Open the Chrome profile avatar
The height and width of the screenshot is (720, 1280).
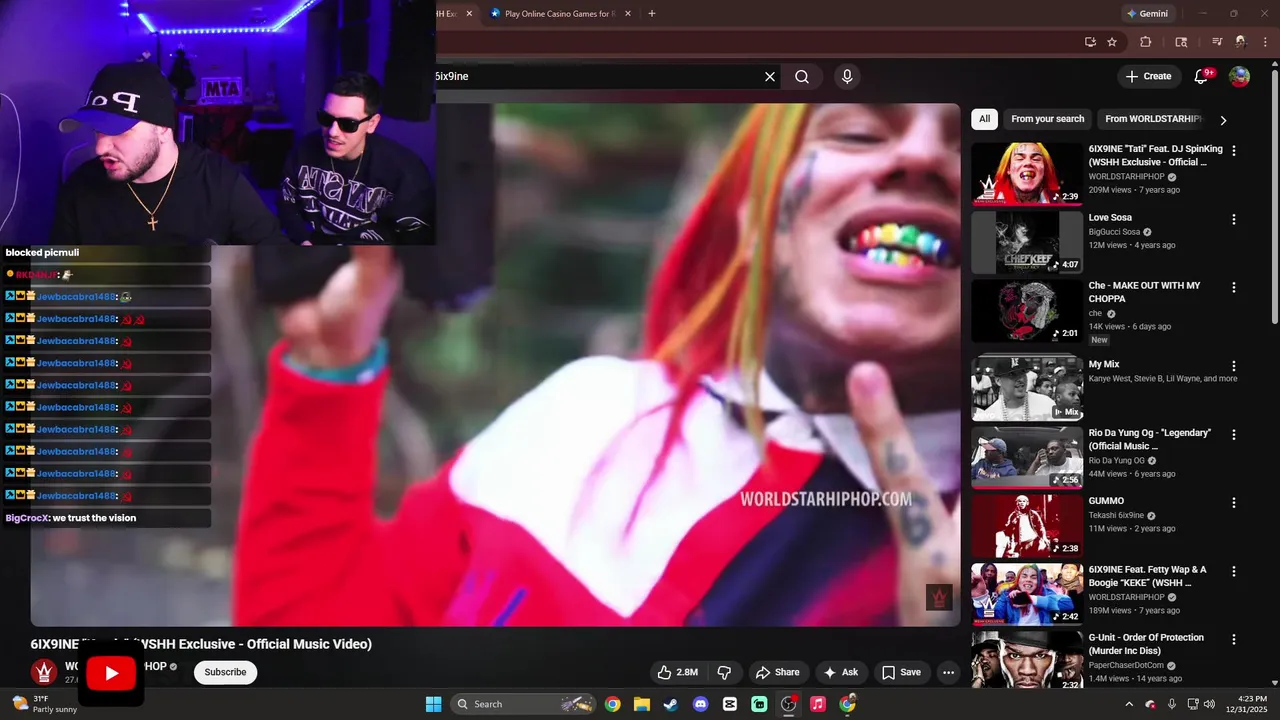(x=1241, y=42)
